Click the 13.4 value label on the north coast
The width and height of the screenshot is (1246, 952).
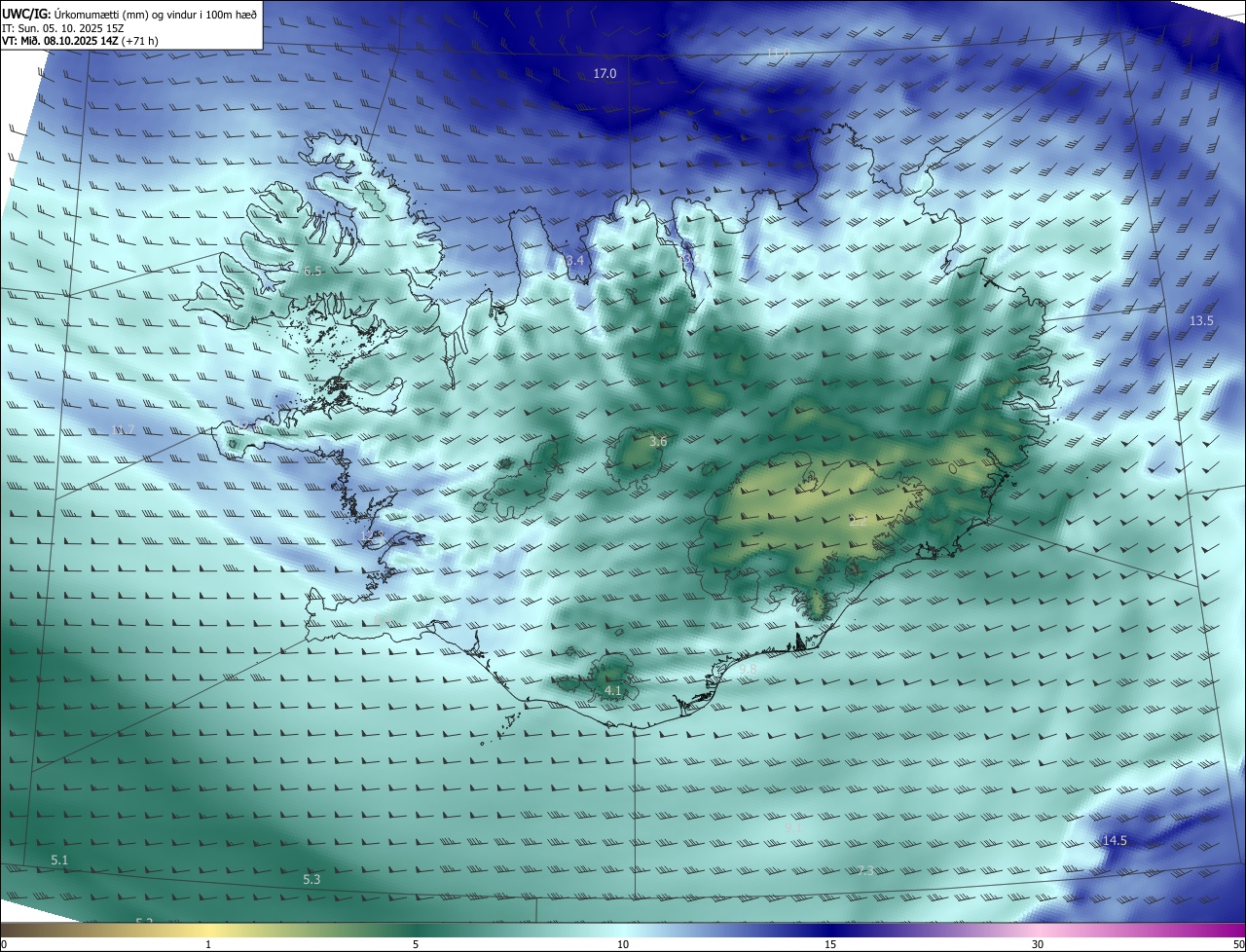click(572, 260)
